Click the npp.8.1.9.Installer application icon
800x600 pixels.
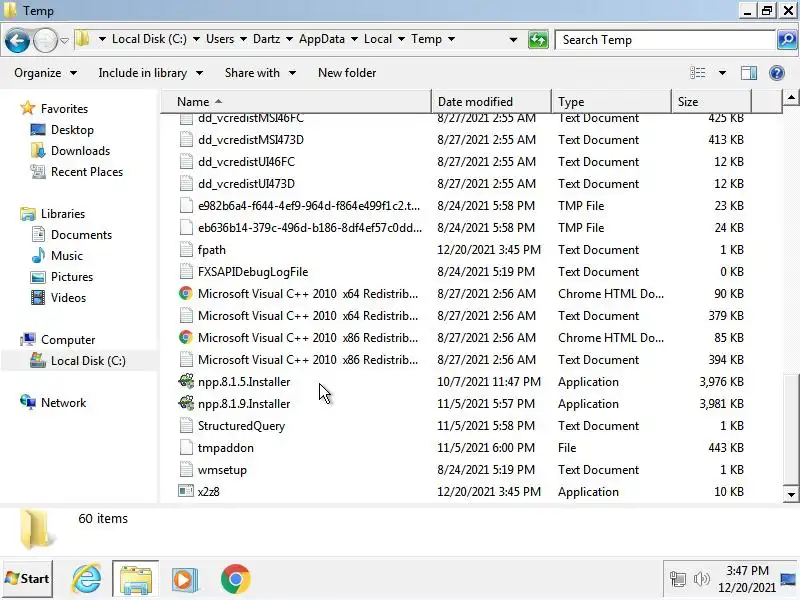[186, 403]
